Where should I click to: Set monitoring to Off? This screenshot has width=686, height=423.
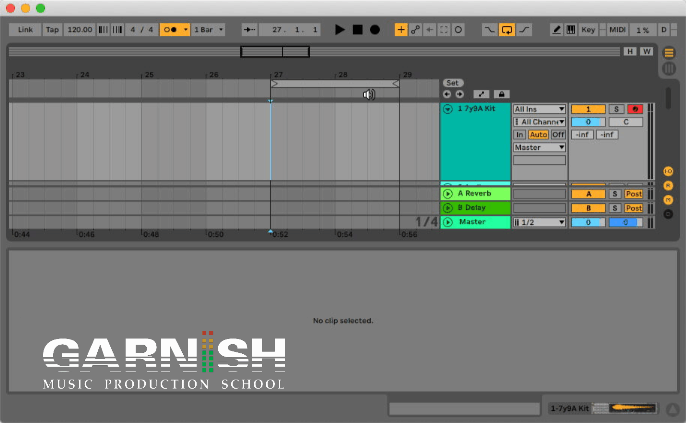[x=558, y=134]
